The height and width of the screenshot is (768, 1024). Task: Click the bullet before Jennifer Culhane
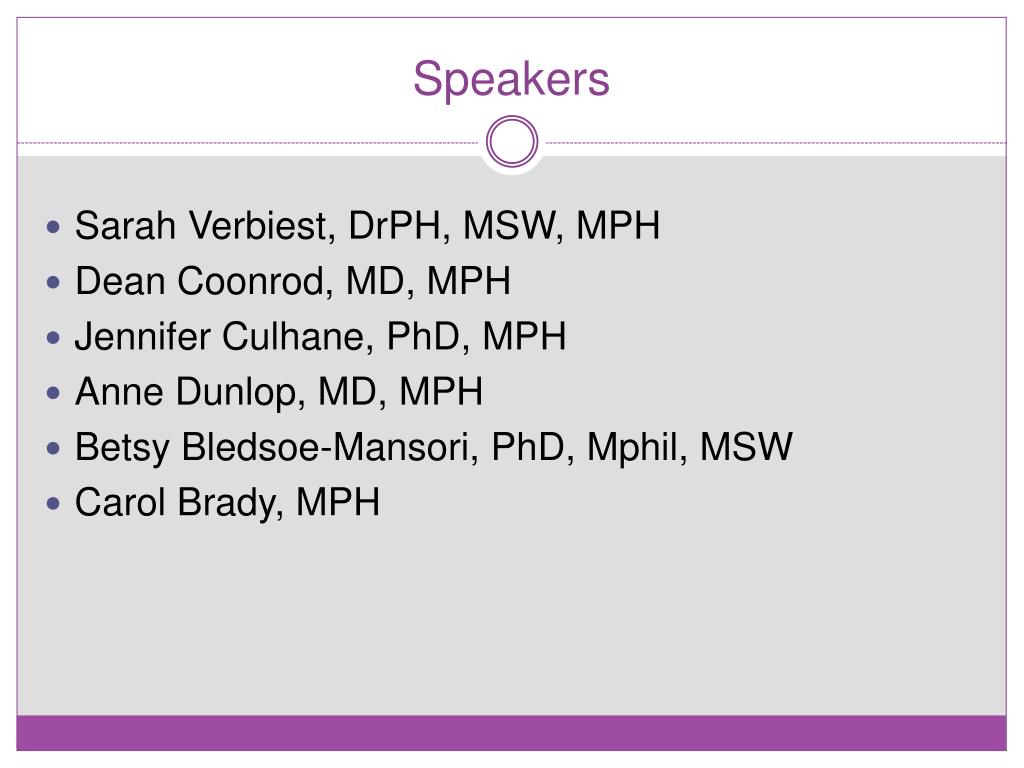point(54,338)
